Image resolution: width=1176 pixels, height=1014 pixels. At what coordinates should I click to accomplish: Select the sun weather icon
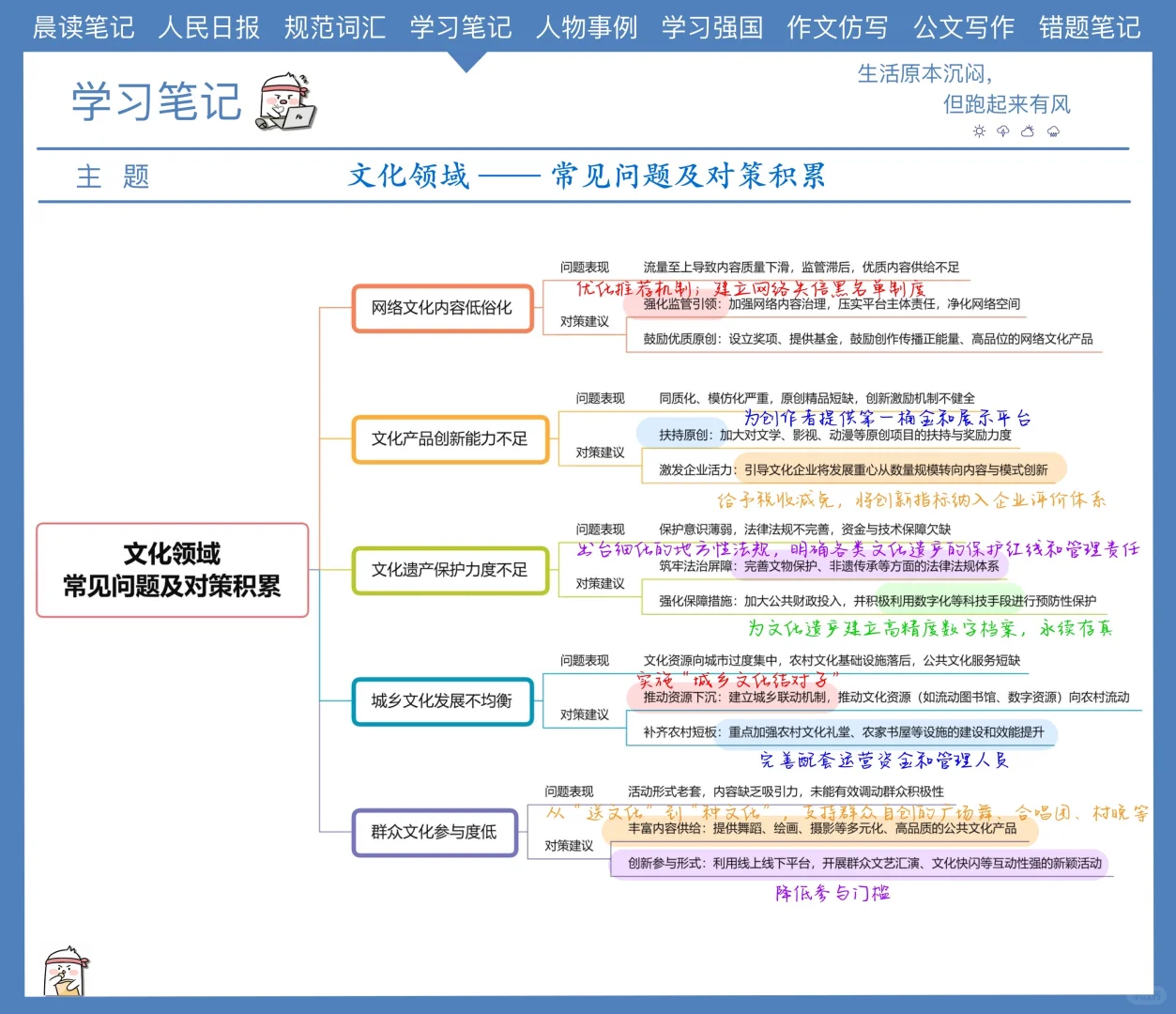pyautogui.click(x=980, y=131)
